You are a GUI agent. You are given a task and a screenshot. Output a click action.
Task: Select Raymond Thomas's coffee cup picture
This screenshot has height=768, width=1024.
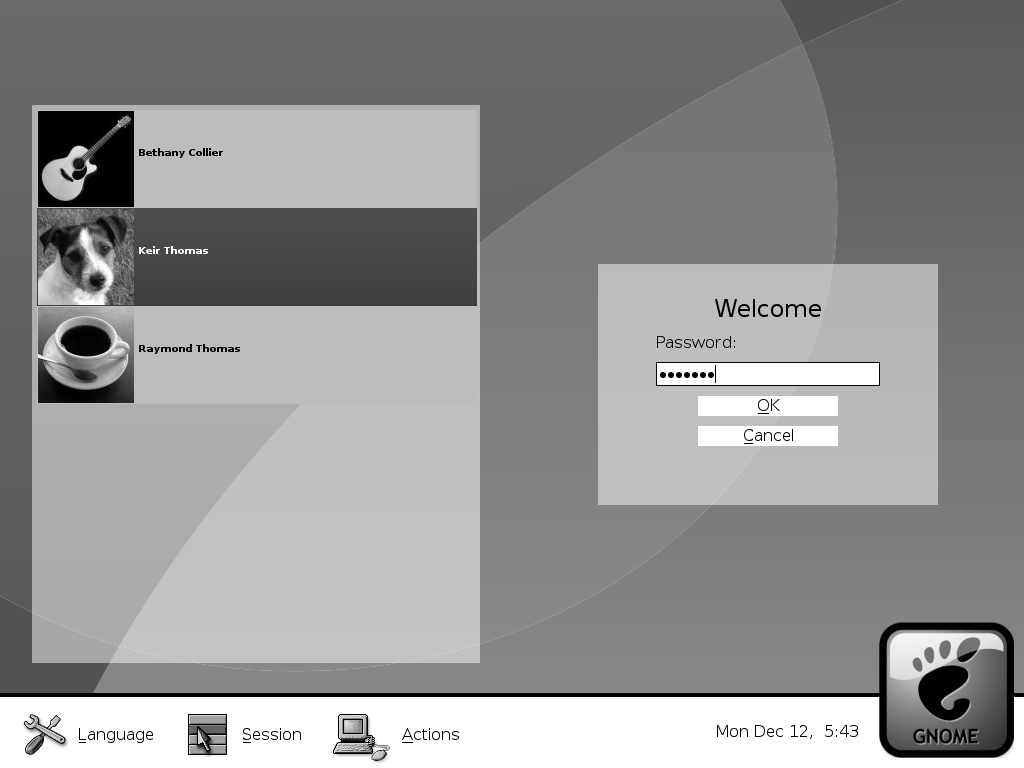tap(86, 355)
